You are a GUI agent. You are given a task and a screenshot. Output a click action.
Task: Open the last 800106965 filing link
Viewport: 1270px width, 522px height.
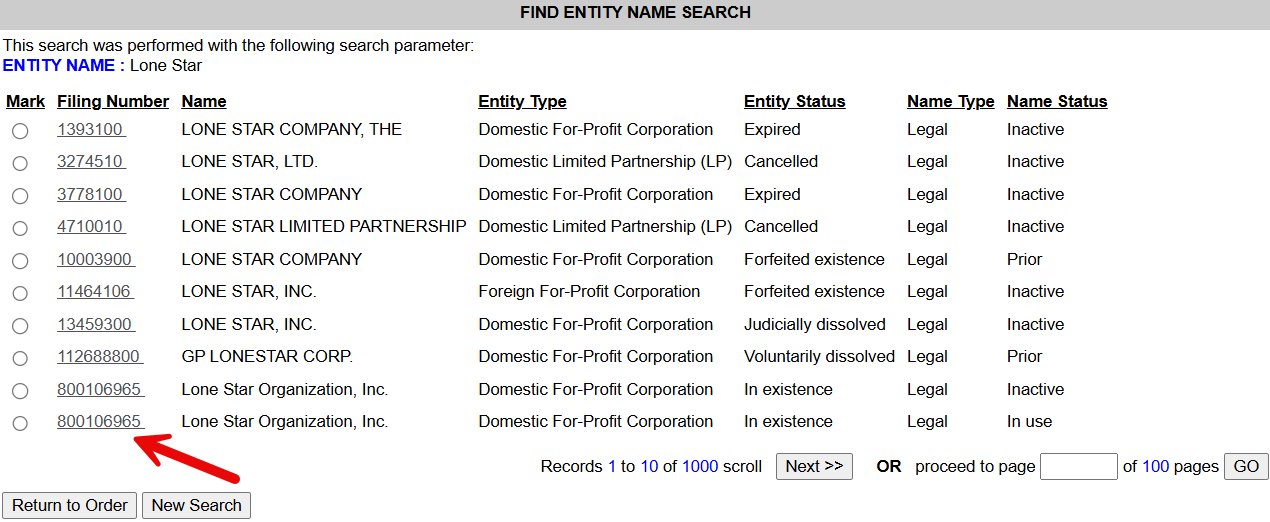100,422
